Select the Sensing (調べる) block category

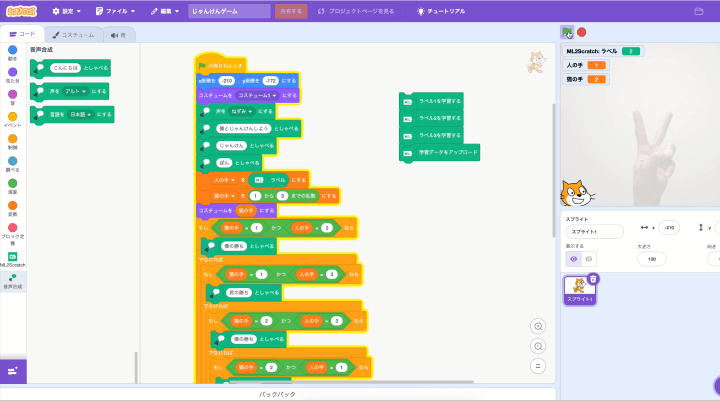[x=12, y=164]
